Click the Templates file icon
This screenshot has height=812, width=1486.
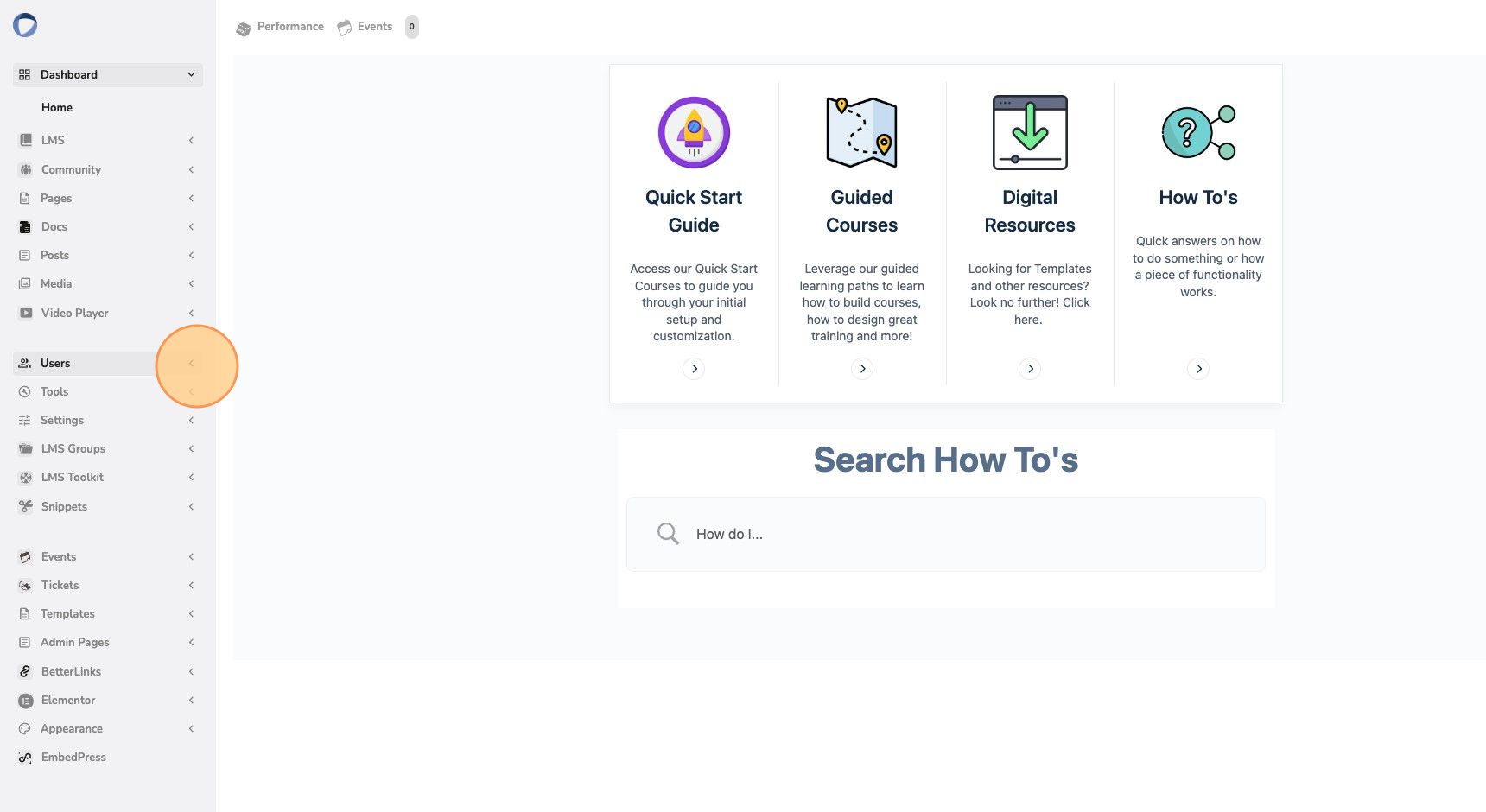[24, 613]
